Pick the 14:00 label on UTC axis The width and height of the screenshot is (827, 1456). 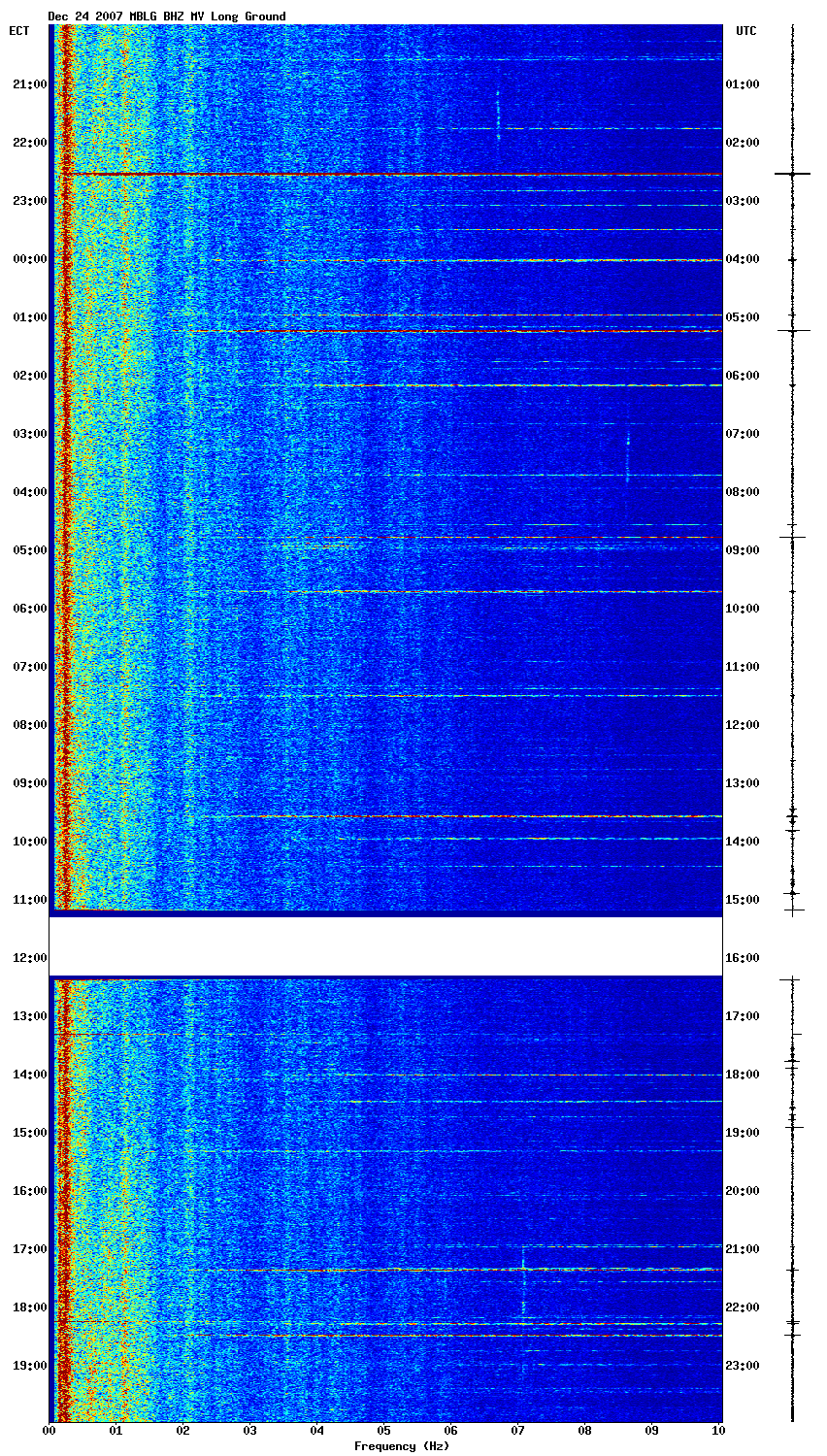tap(743, 842)
